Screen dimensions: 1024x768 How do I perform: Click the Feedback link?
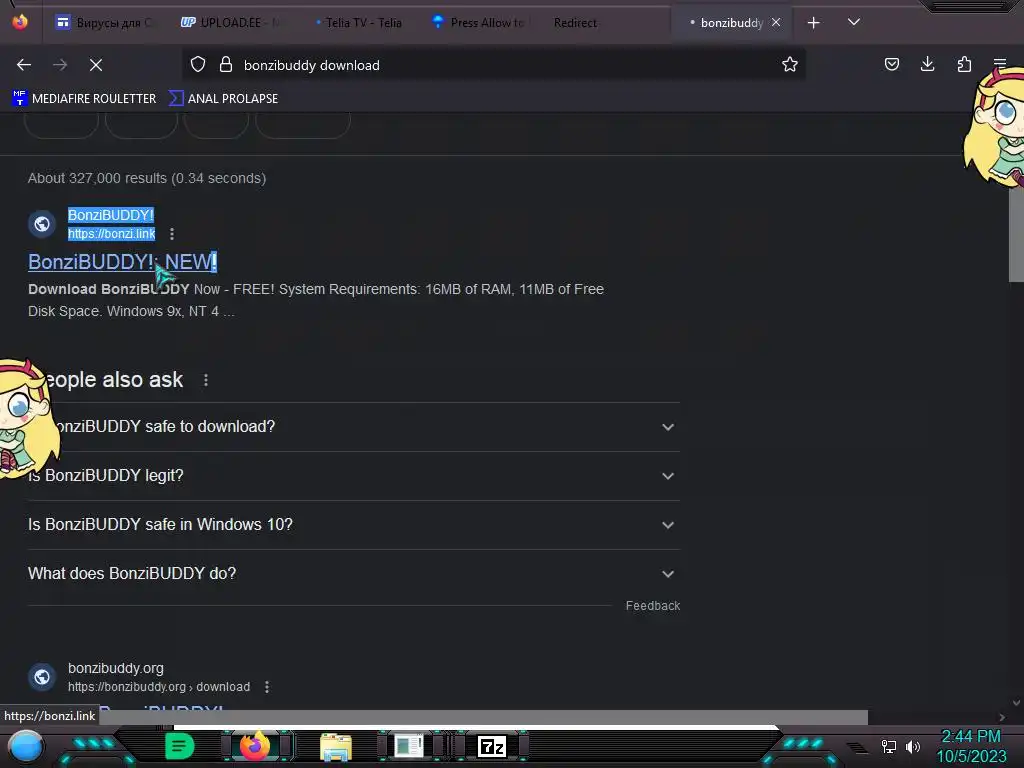(652, 605)
